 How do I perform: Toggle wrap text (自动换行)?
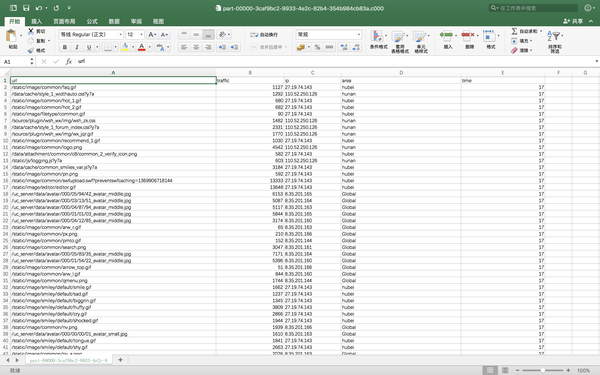(x=264, y=35)
